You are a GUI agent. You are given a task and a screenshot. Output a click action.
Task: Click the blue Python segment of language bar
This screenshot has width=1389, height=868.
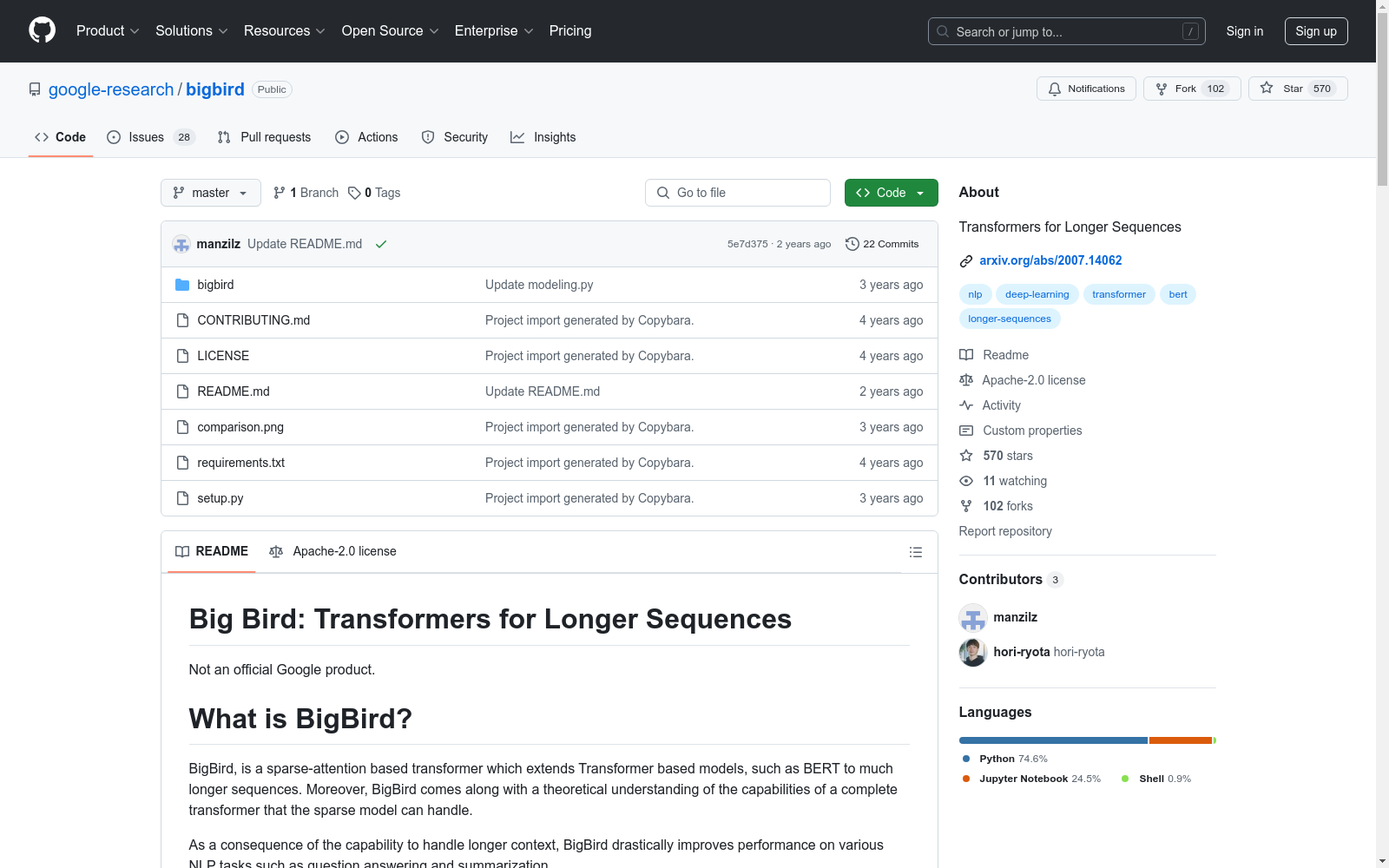pyautogui.click(x=1053, y=740)
